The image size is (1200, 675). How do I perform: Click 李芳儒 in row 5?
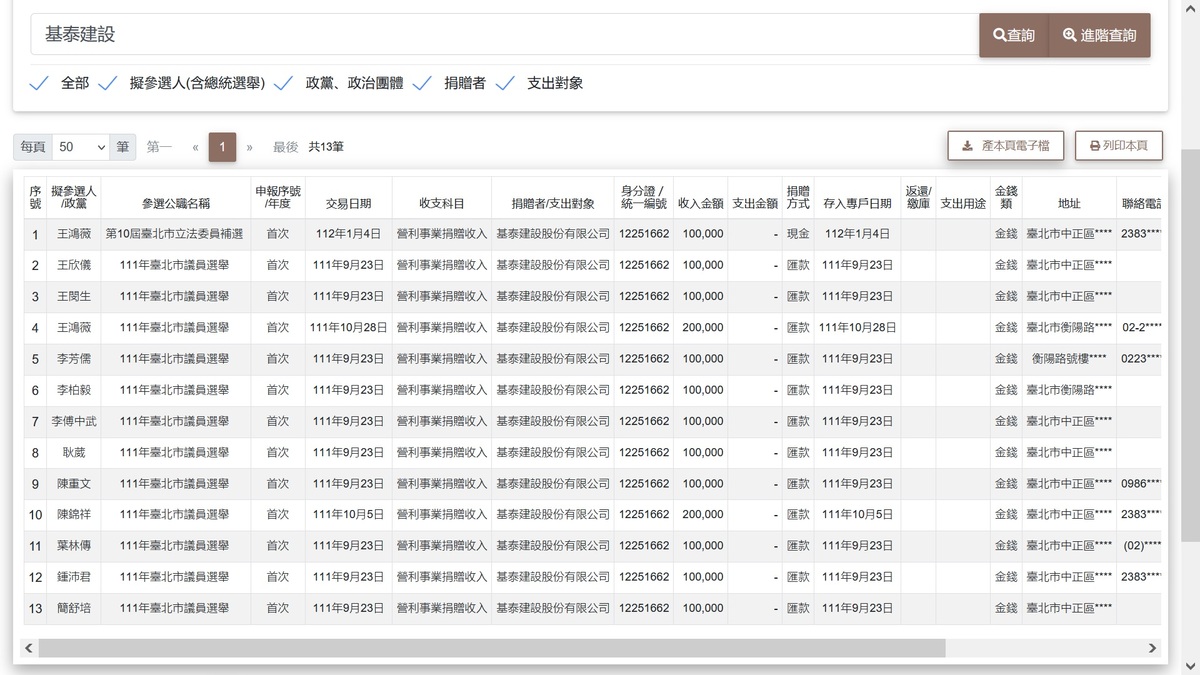coord(74,358)
